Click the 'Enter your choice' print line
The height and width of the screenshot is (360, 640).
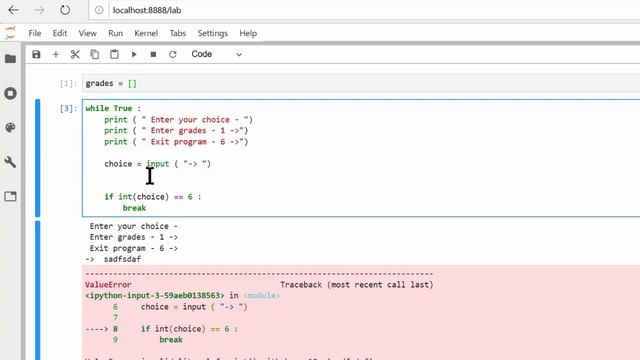point(178,120)
